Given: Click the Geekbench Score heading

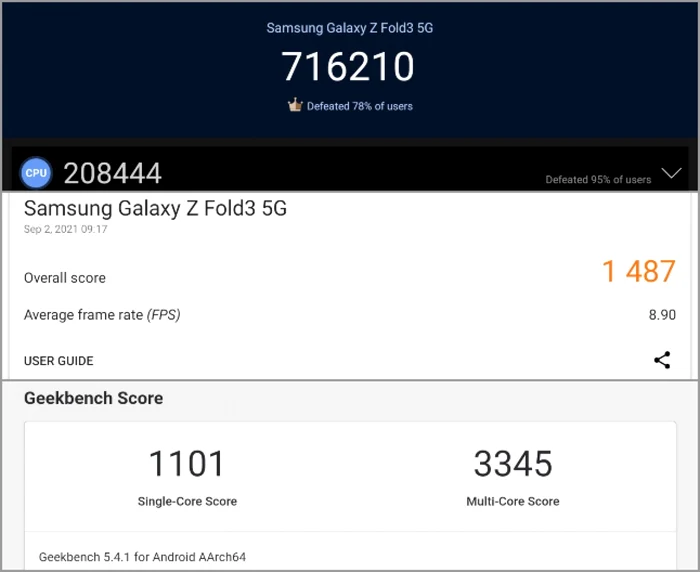Looking at the screenshot, I should (93, 398).
